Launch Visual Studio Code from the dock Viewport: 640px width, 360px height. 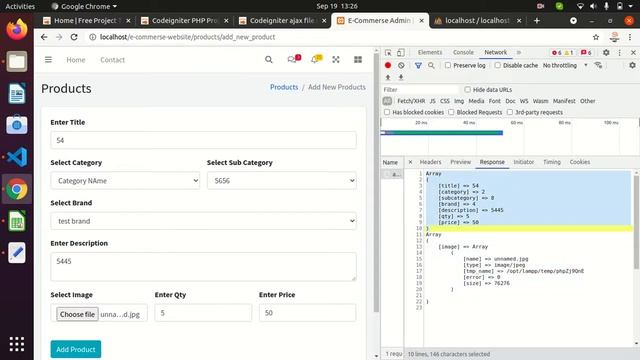tap(17, 157)
